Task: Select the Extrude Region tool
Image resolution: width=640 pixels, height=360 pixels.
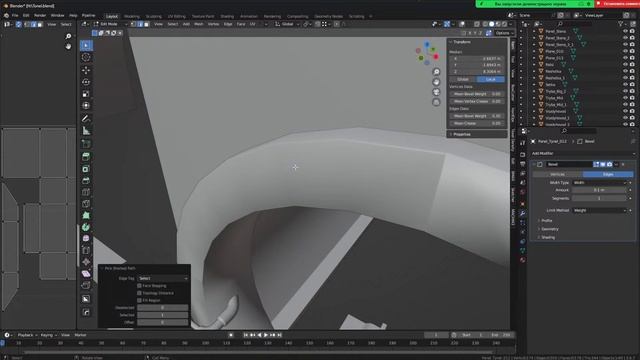Action: pyautogui.click(x=86, y=157)
